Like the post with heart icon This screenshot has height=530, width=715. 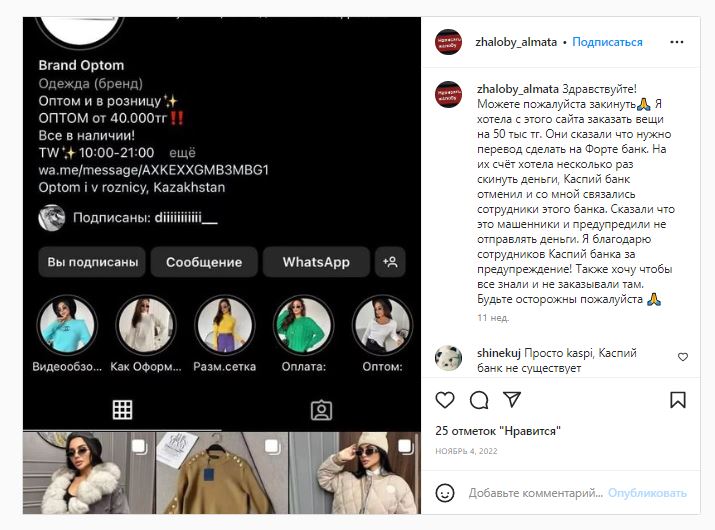click(445, 400)
